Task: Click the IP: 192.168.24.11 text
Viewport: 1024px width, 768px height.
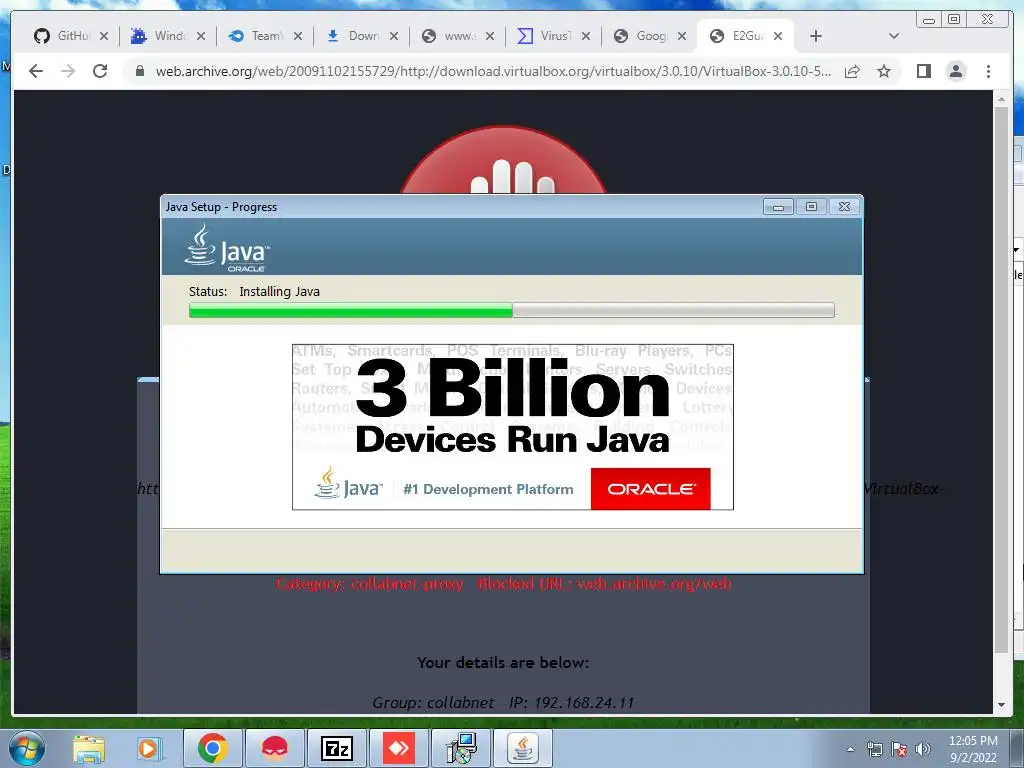Action: pos(571,703)
